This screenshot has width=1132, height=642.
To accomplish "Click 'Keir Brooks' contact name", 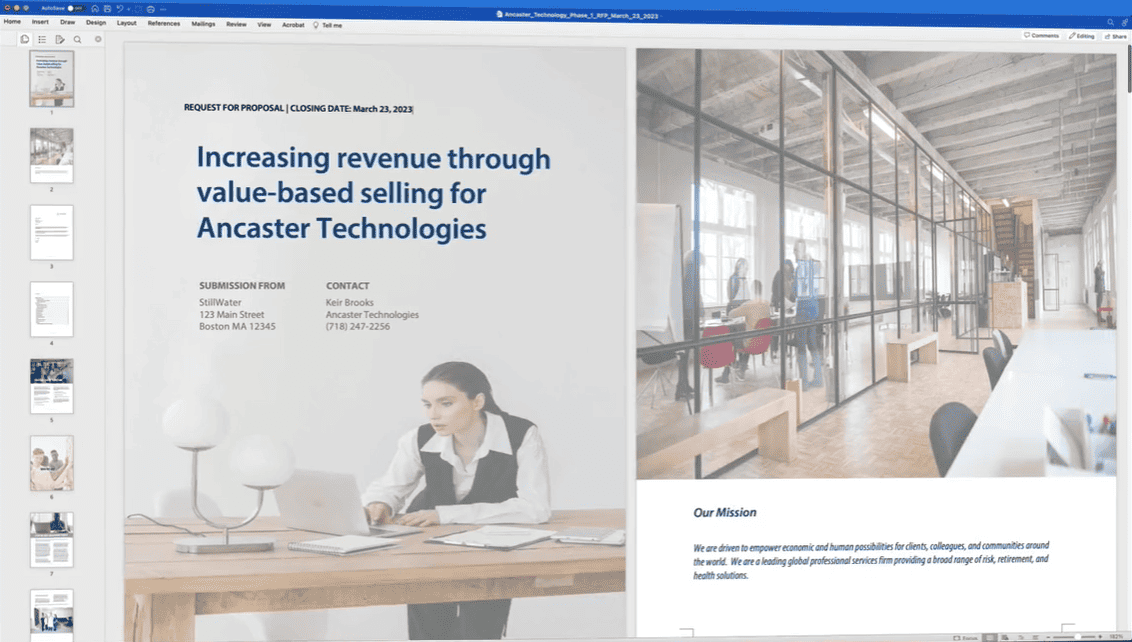I will click(x=349, y=303).
